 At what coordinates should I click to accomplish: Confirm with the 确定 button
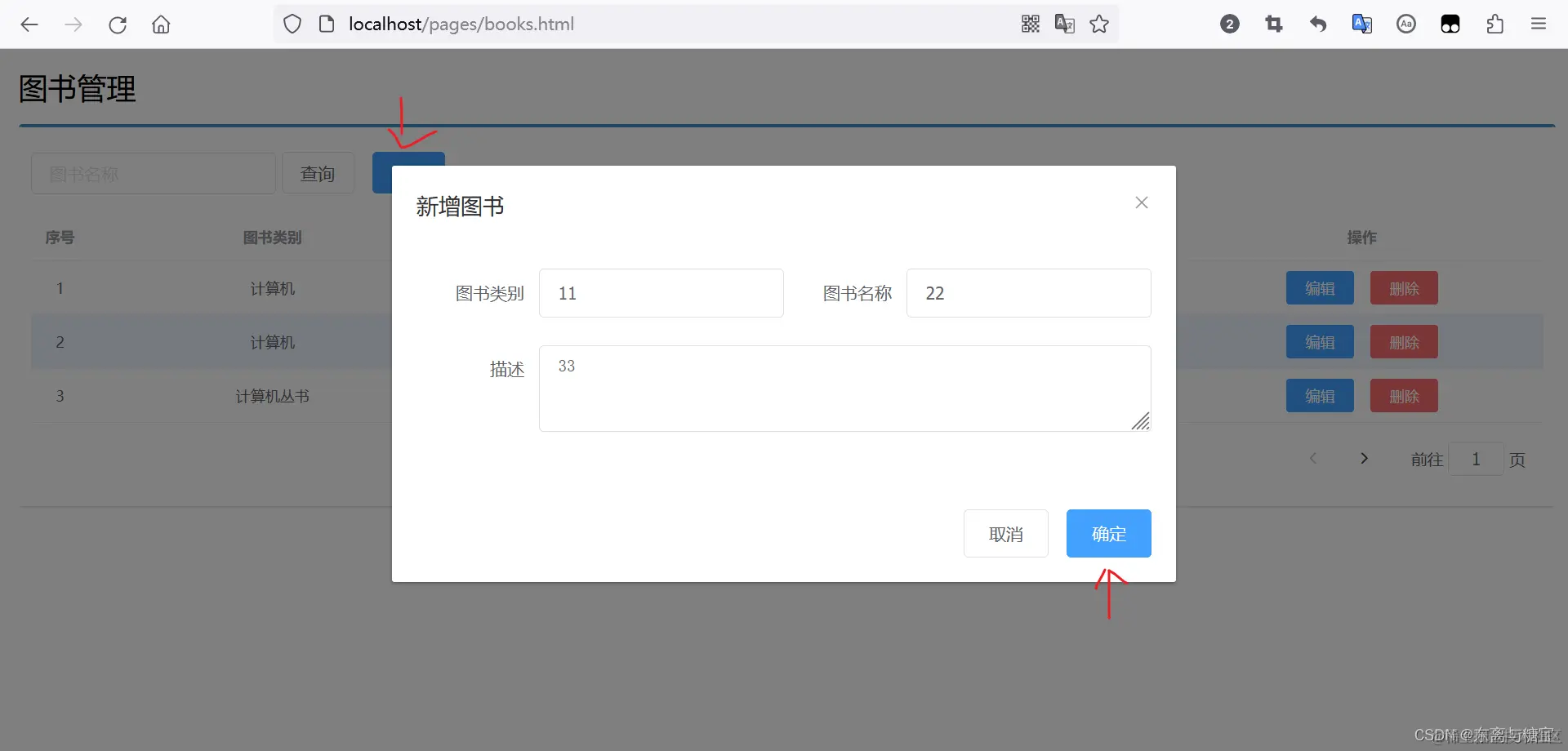(x=1108, y=533)
